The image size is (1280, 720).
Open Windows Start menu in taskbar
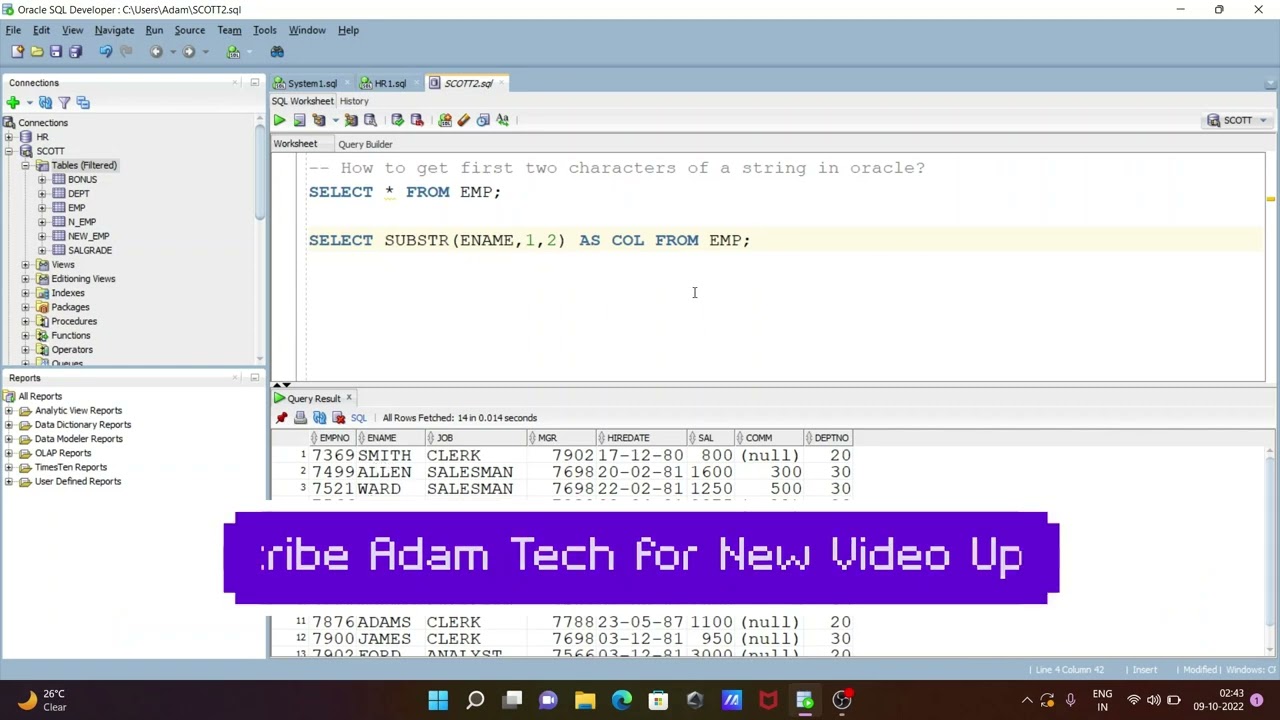coord(438,700)
